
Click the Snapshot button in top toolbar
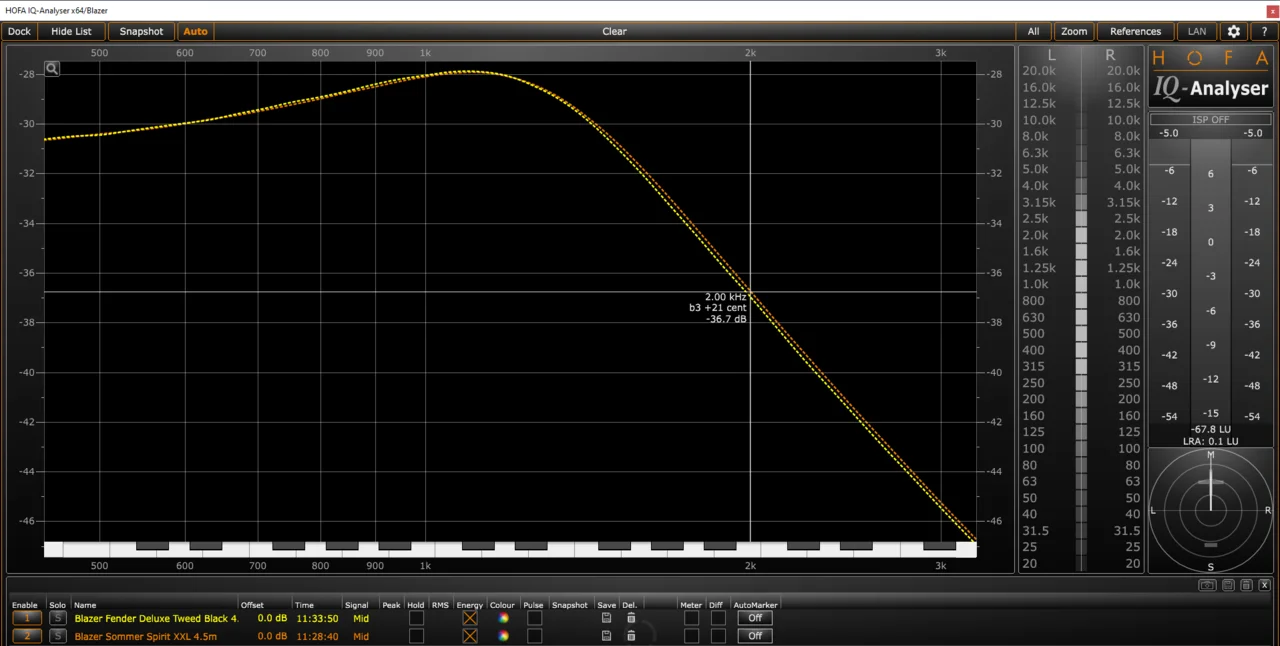pyautogui.click(x=141, y=32)
